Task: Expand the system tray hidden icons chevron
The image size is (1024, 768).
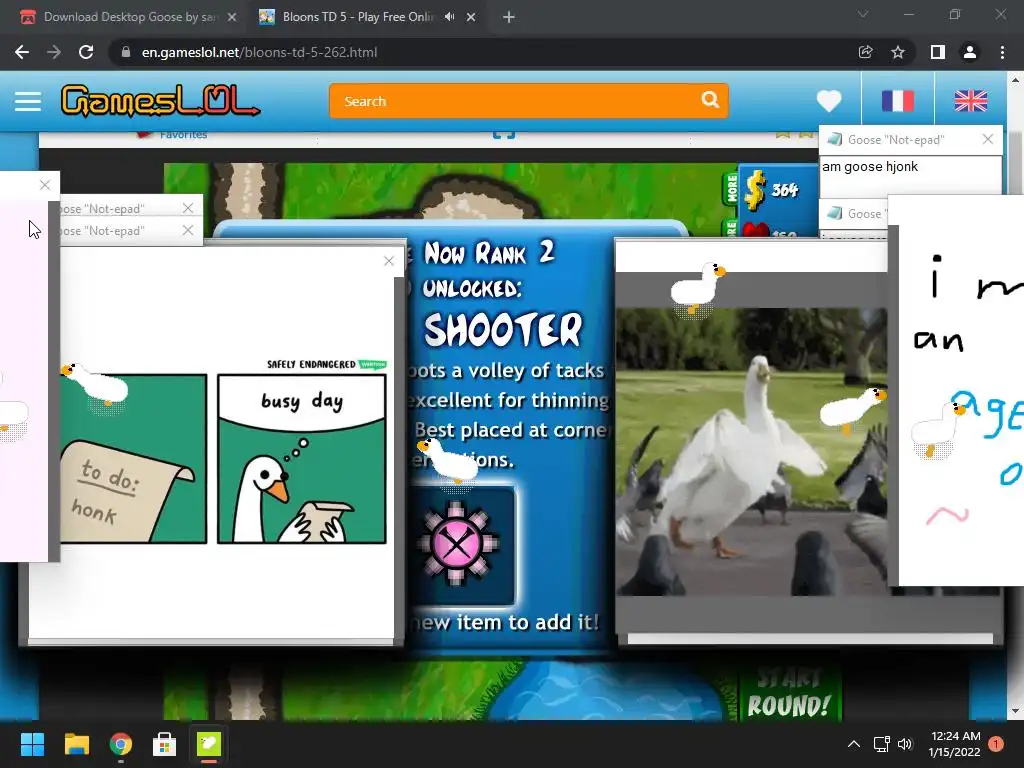Action: 854,744
